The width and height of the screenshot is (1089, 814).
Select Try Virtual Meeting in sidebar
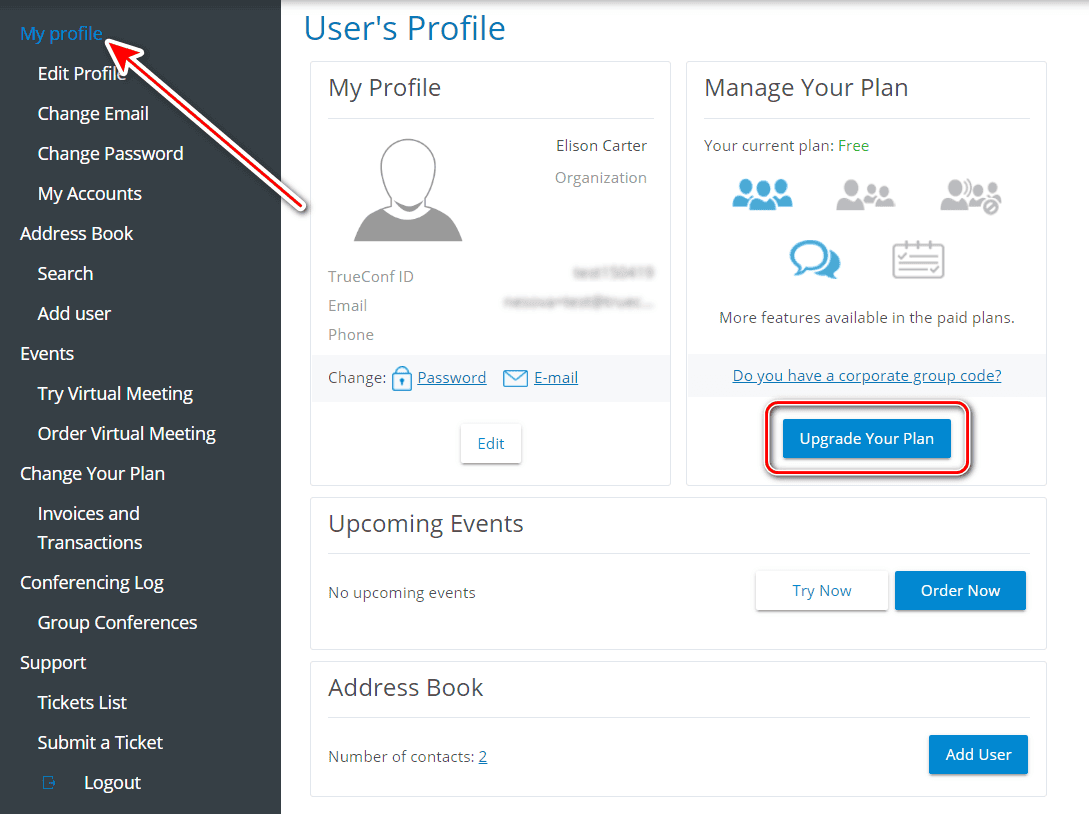(x=115, y=394)
